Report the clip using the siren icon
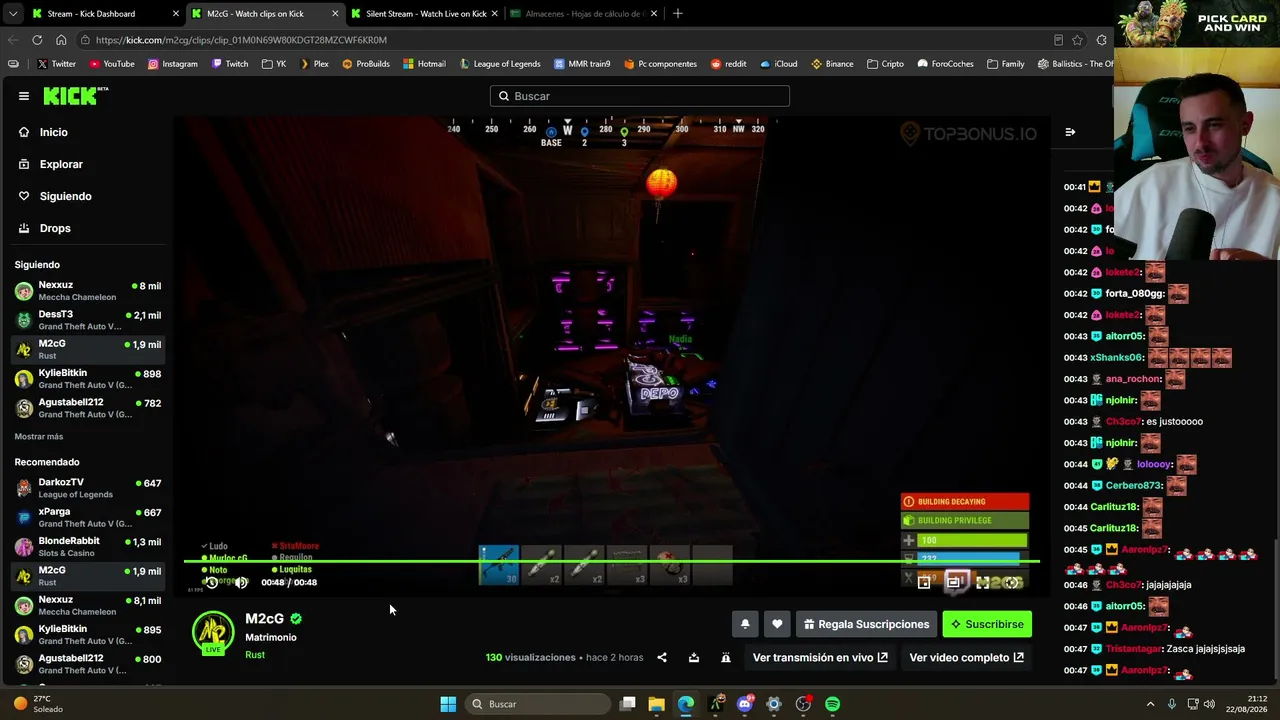Image resolution: width=1280 pixels, height=720 pixels. [x=726, y=657]
